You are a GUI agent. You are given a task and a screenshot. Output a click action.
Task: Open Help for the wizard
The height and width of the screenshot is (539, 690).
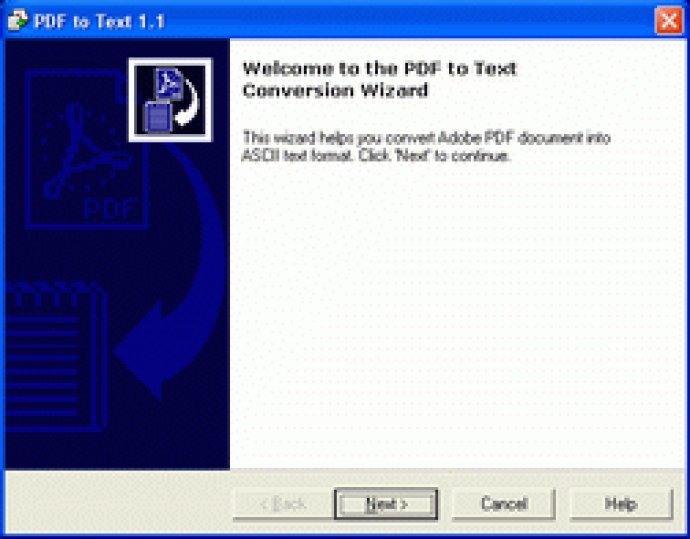pos(621,504)
